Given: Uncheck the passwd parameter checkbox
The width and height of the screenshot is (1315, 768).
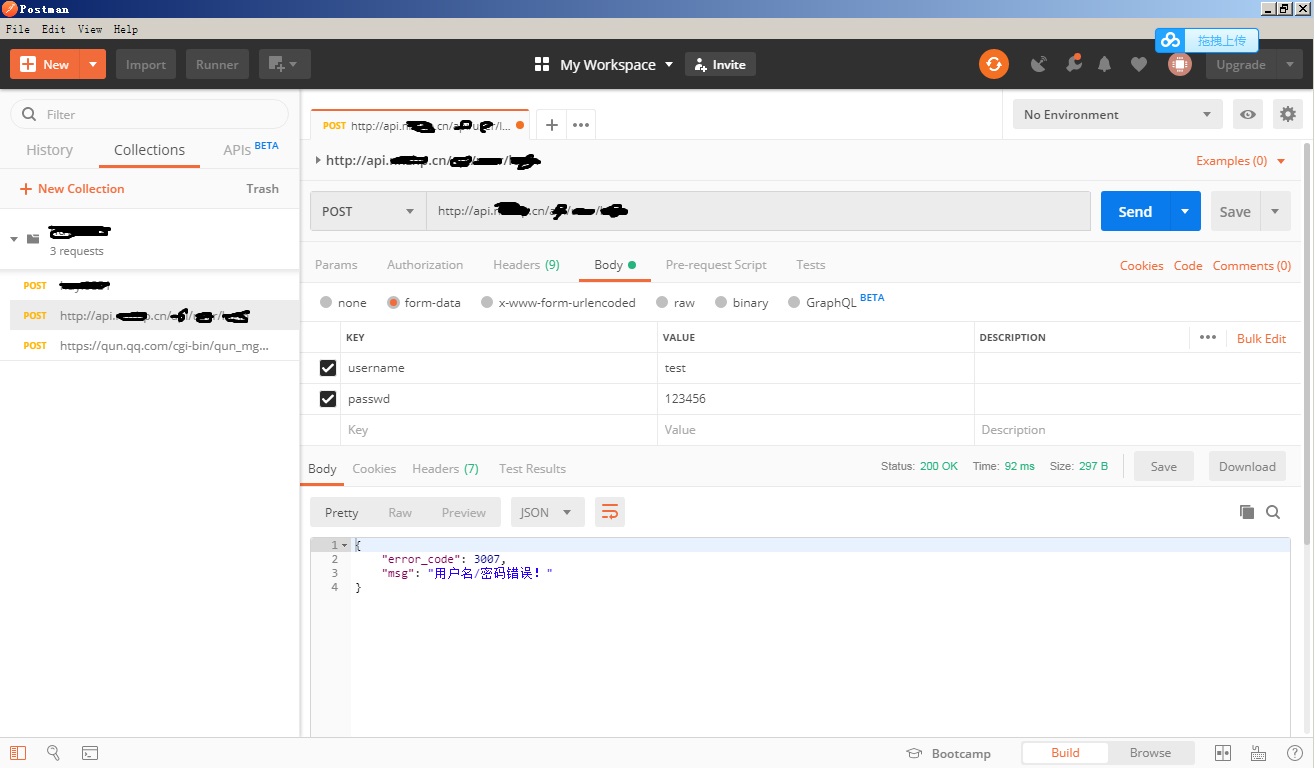Looking at the screenshot, I should (327, 399).
